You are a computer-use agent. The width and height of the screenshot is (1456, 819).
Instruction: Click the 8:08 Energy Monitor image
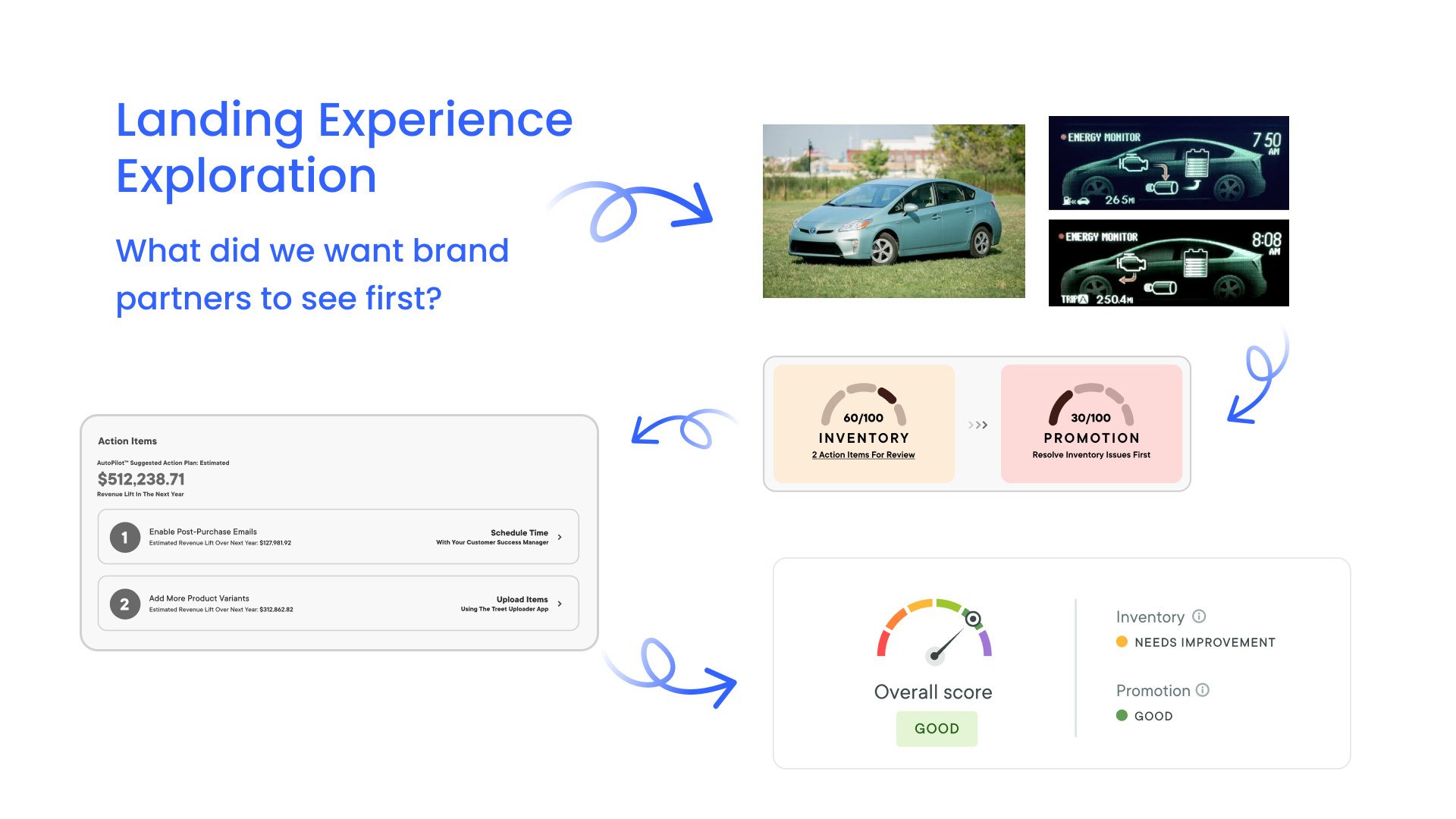coord(1169,263)
